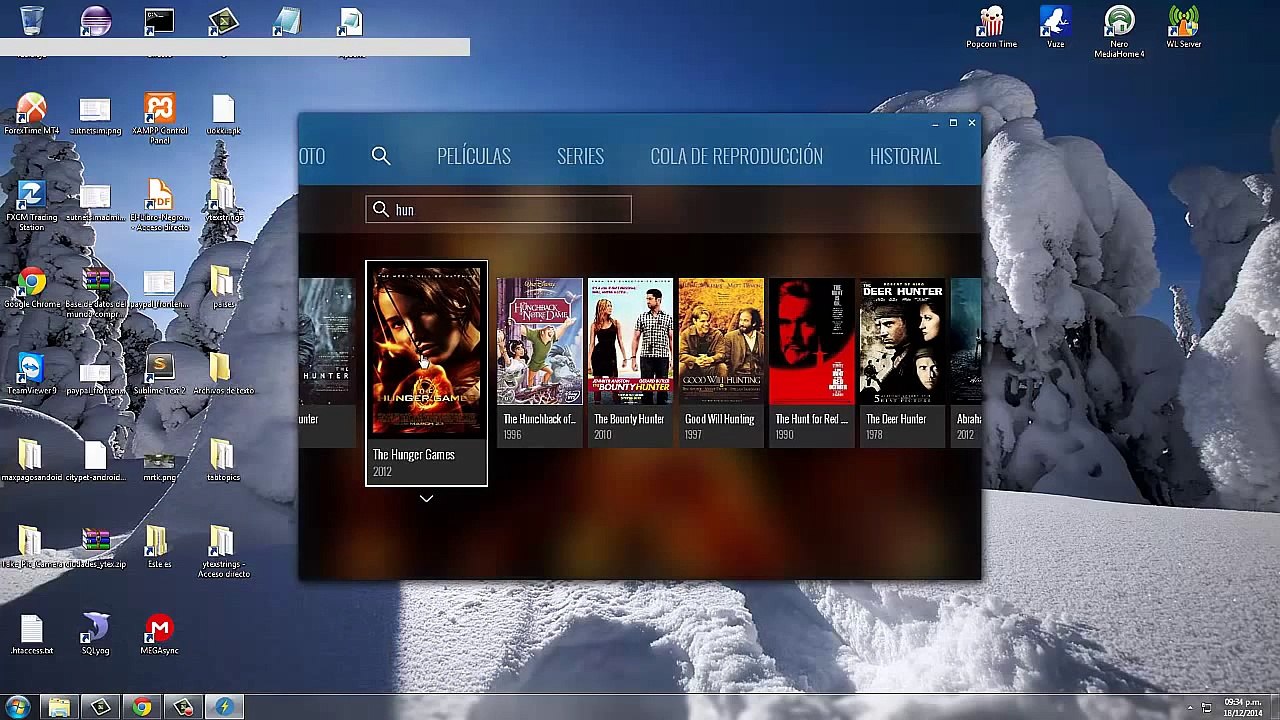Open Nero MediaHome 4 desktop icon
The height and width of the screenshot is (720, 1280).
(1119, 31)
